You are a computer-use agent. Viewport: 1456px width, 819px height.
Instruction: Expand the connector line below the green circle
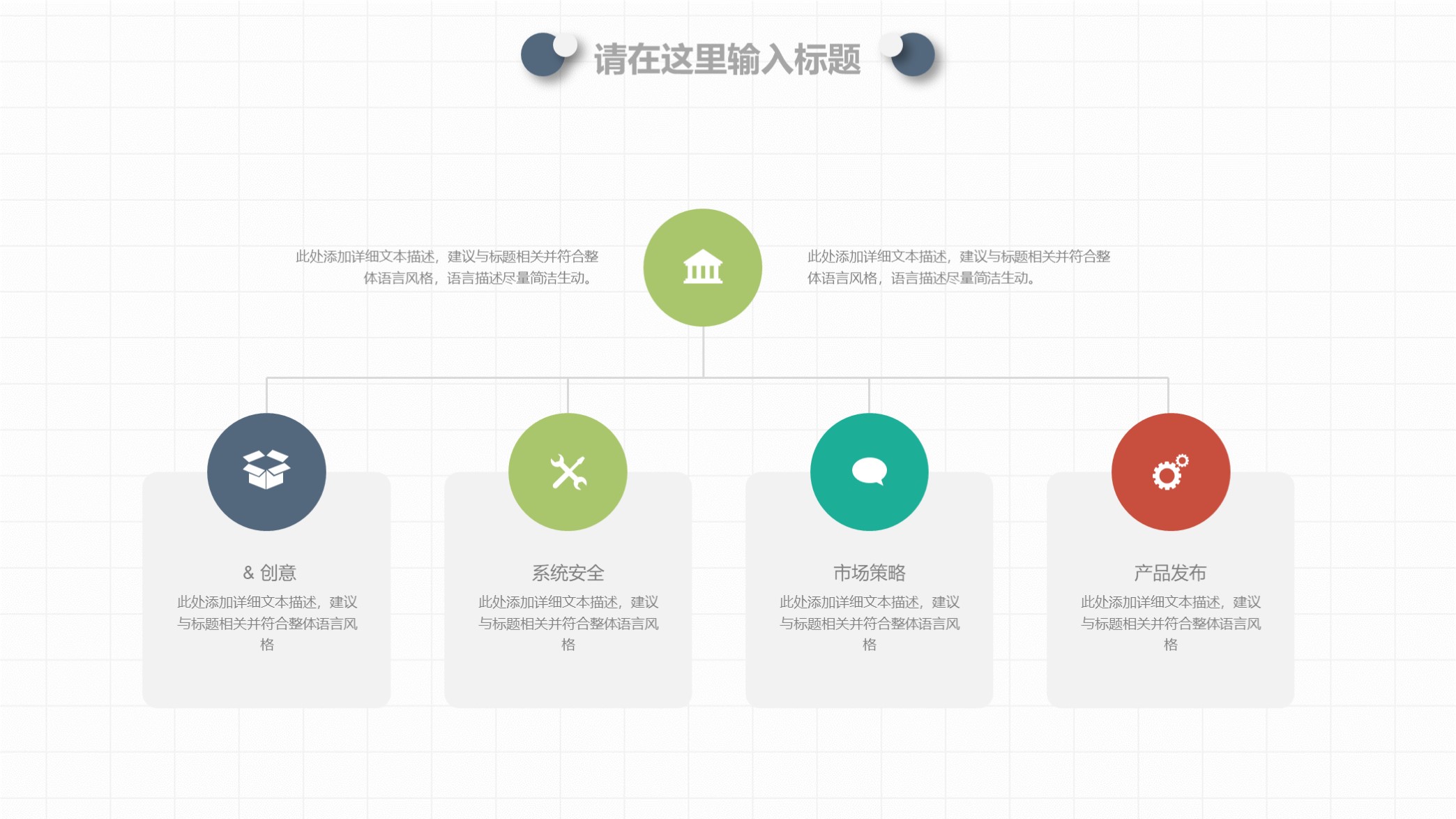(x=703, y=352)
